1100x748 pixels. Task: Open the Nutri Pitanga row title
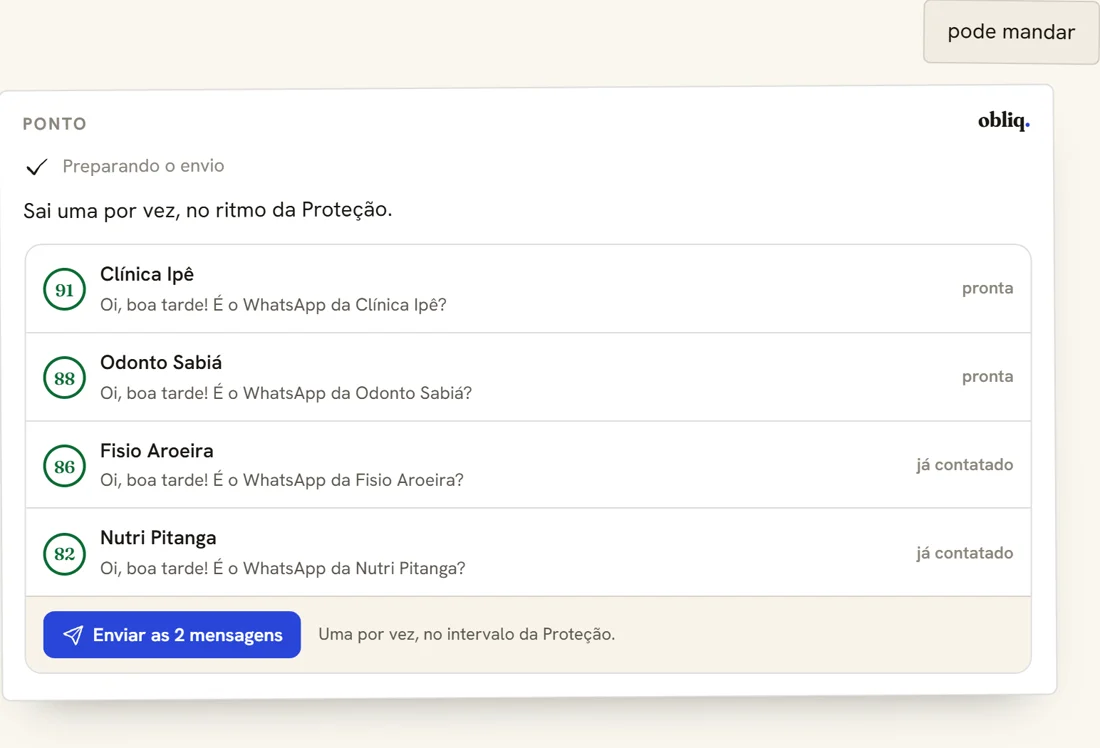point(158,538)
